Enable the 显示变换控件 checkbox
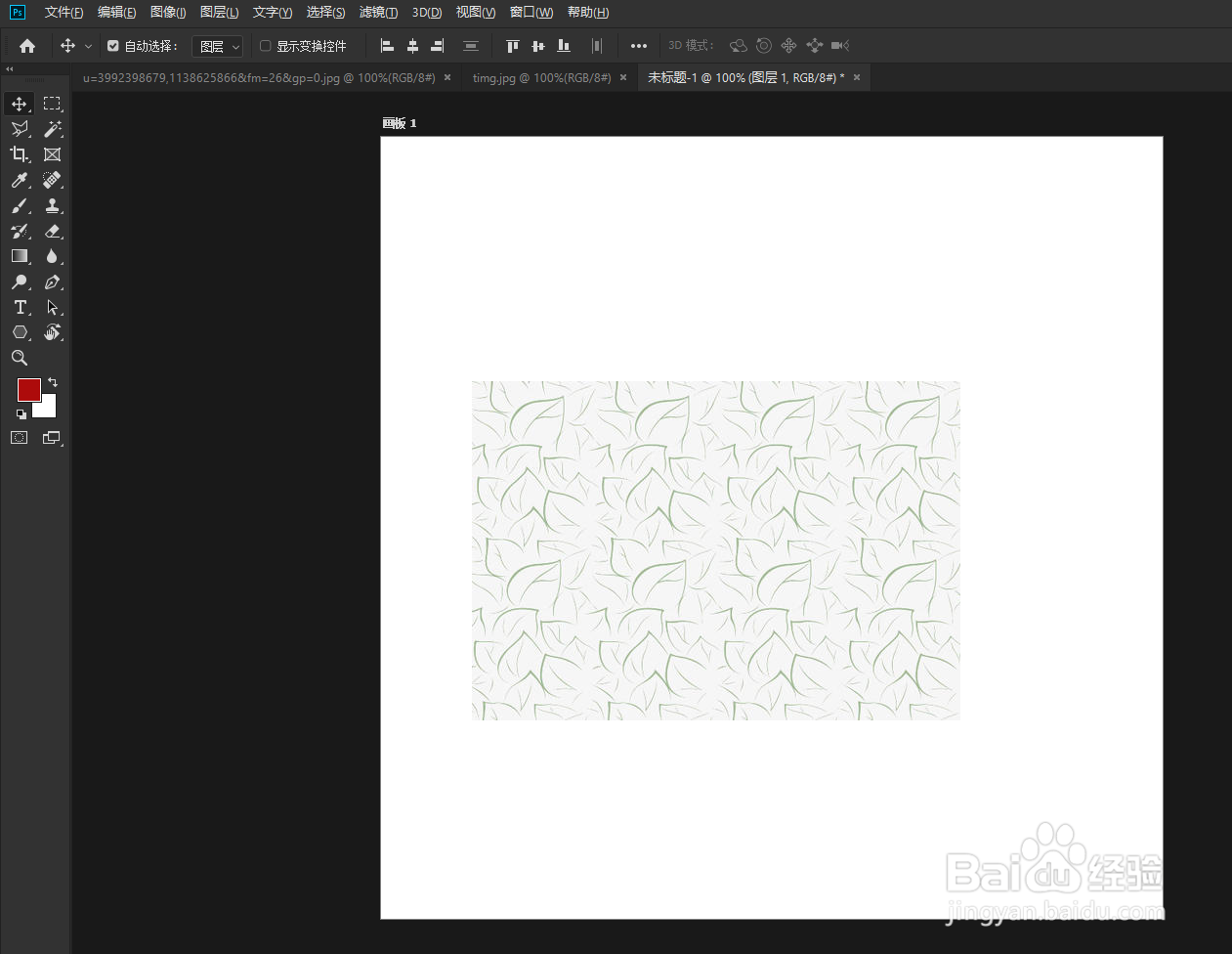Screen dimensions: 1232x954 point(265,46)
